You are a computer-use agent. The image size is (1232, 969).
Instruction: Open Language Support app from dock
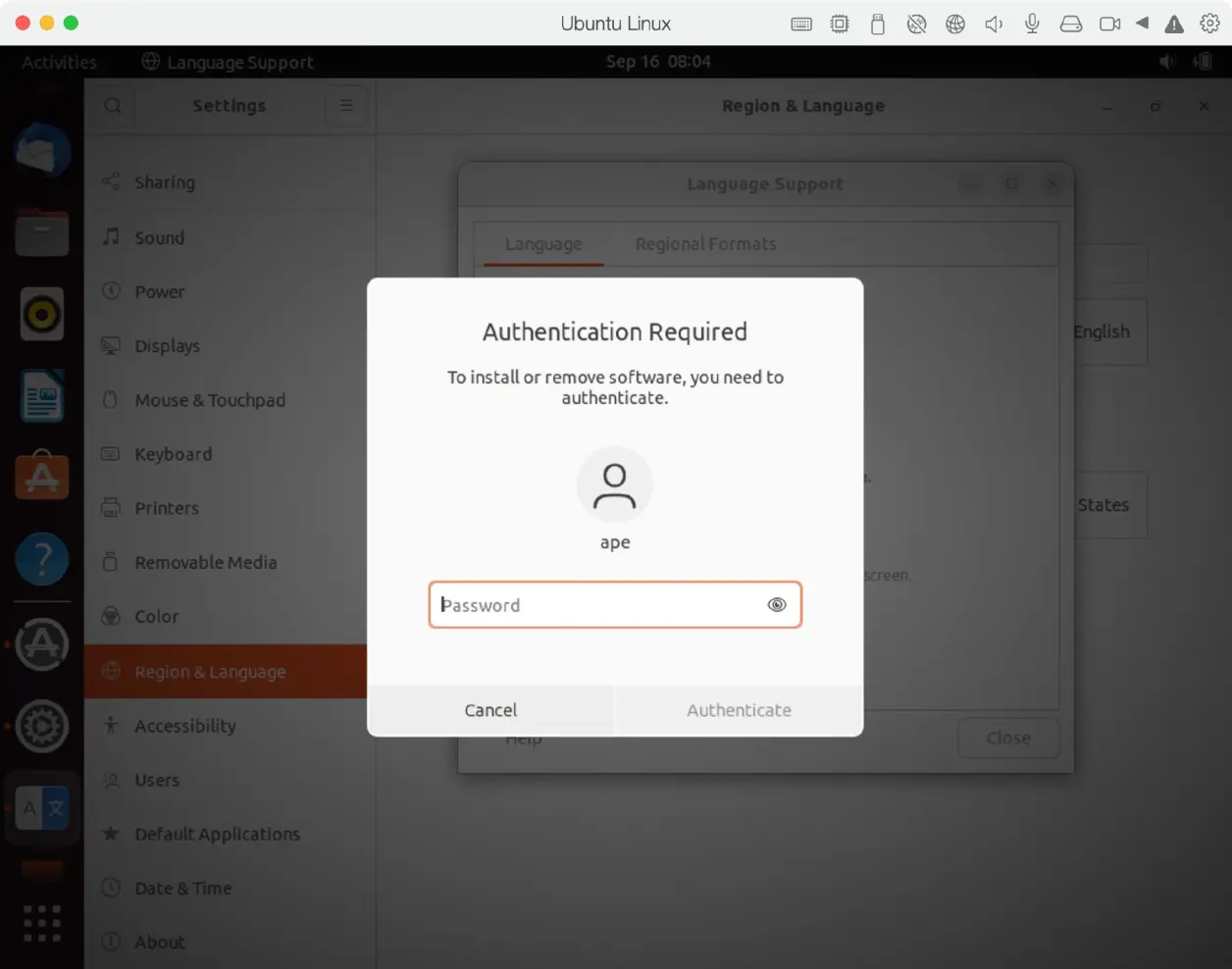[x=42, y=808]
